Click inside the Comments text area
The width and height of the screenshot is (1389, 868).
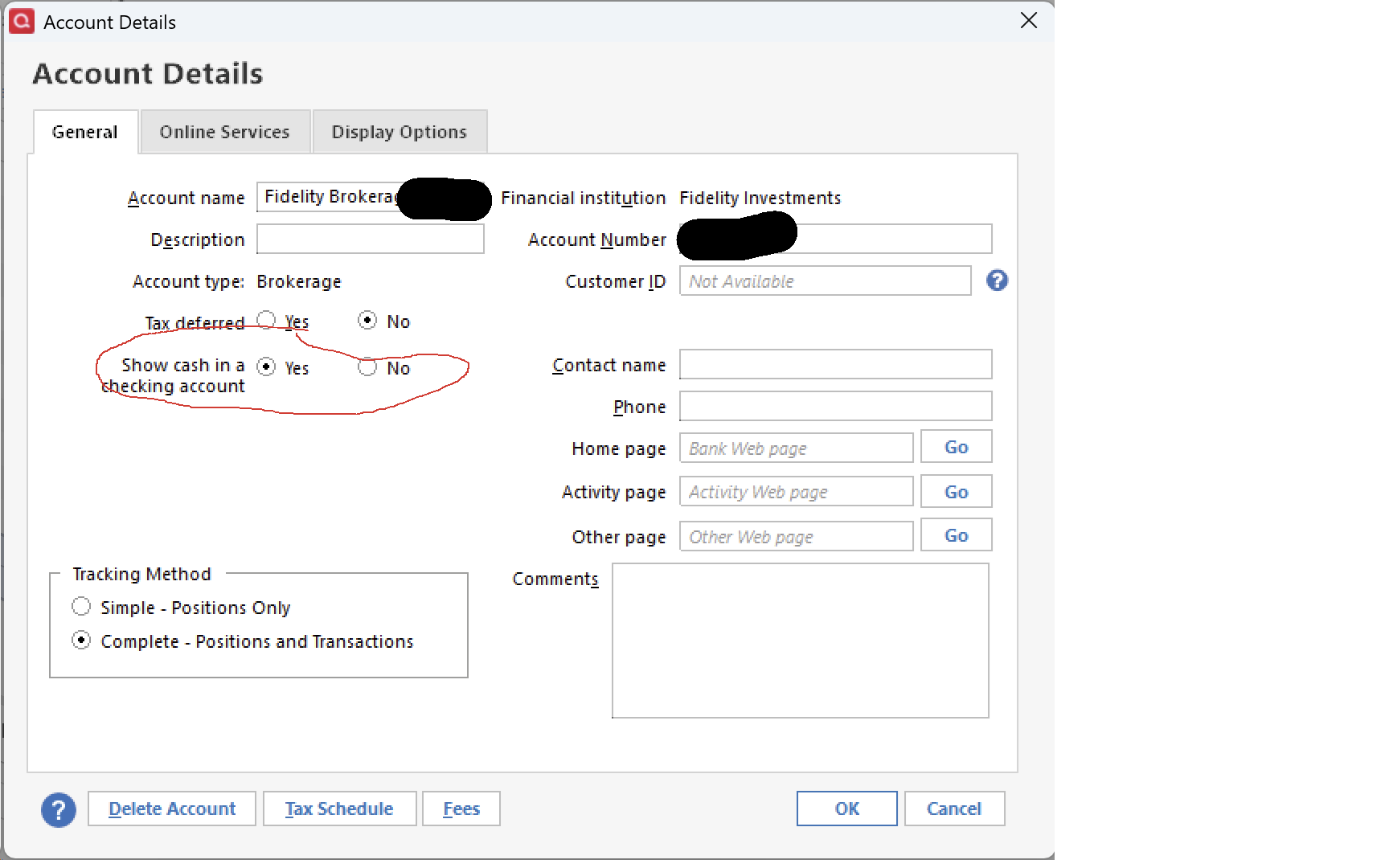(x=801, y=641)
